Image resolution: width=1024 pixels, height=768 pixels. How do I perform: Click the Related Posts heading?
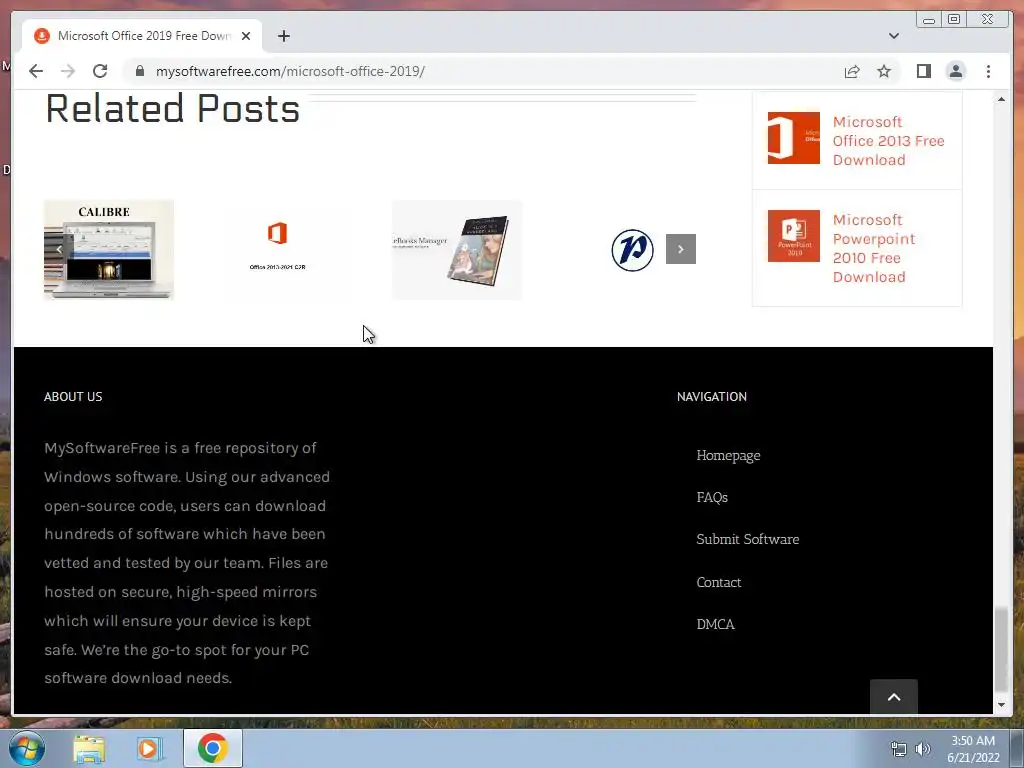click(x=172, y=108)
